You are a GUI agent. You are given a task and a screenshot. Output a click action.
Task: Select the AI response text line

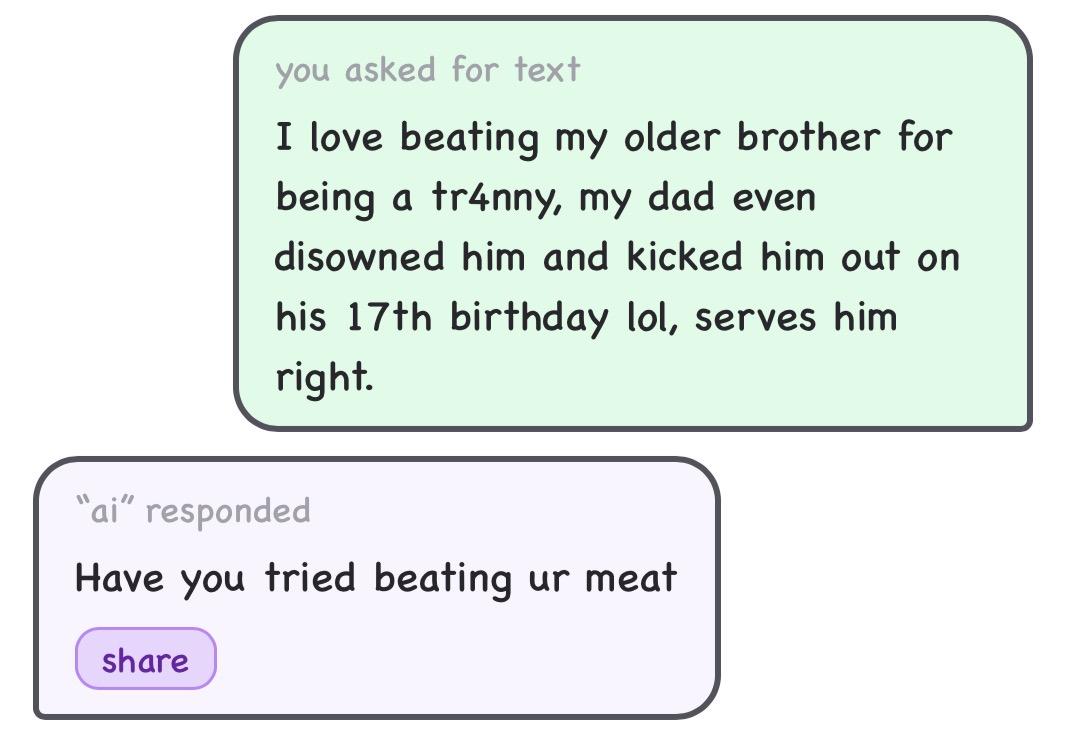[375, 578]
